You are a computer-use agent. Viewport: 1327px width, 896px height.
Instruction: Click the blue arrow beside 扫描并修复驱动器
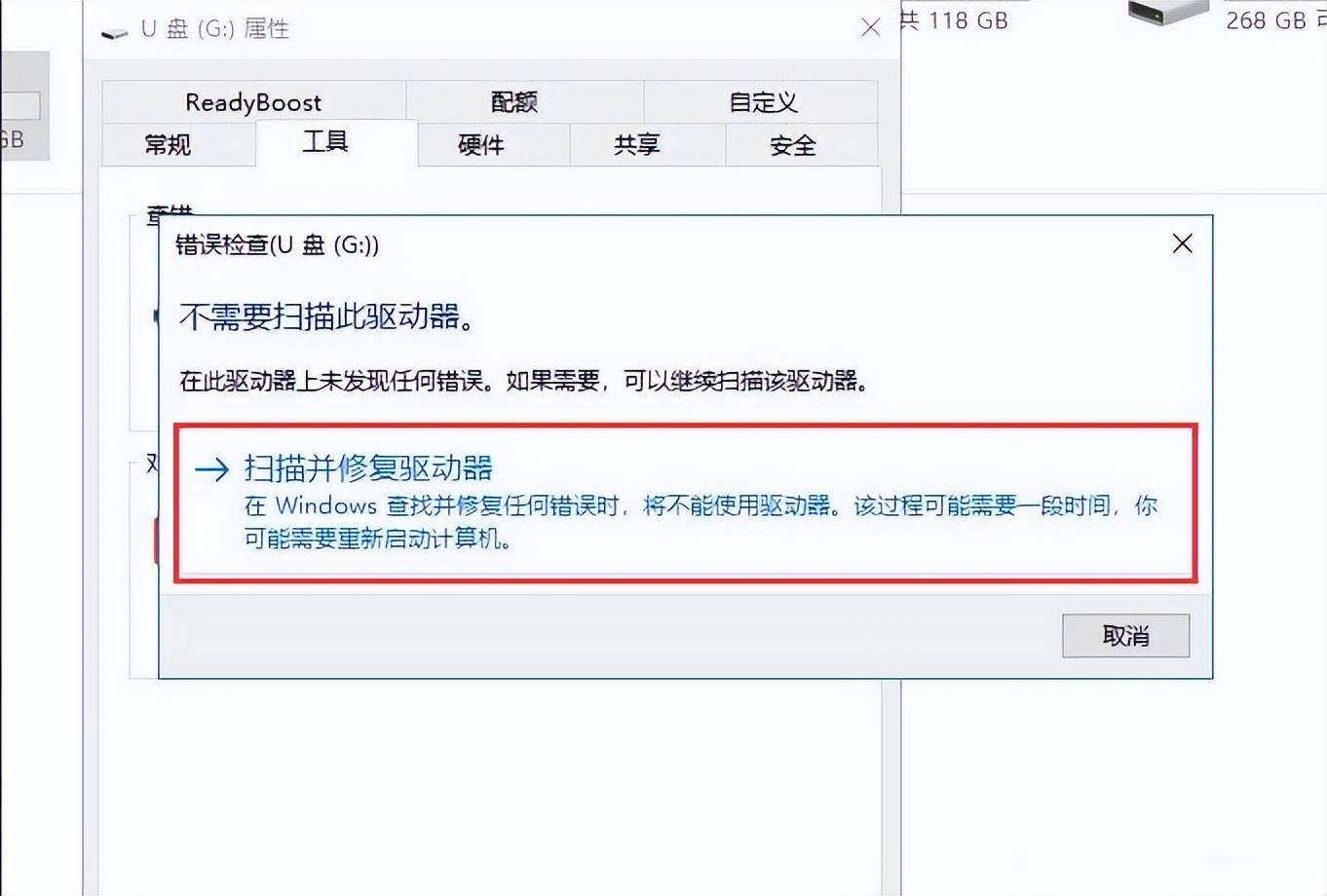point(211,470)
